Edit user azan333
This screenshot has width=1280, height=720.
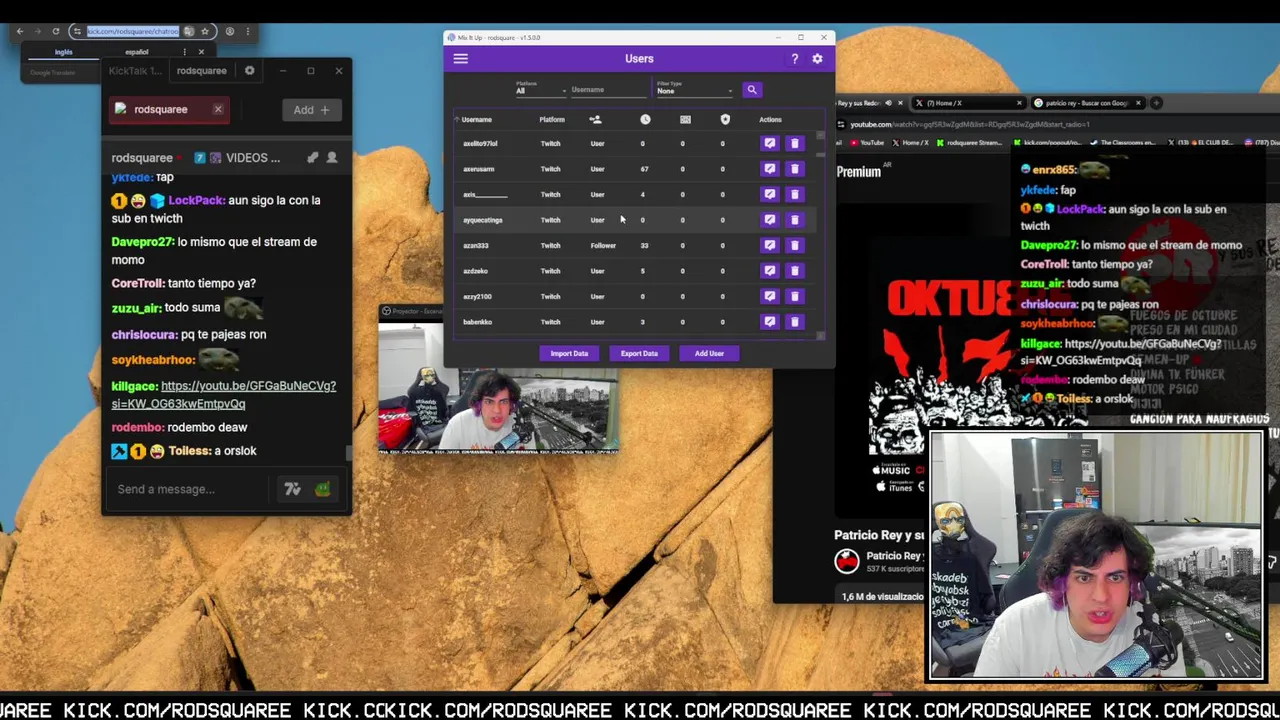(x=769, y=245)
